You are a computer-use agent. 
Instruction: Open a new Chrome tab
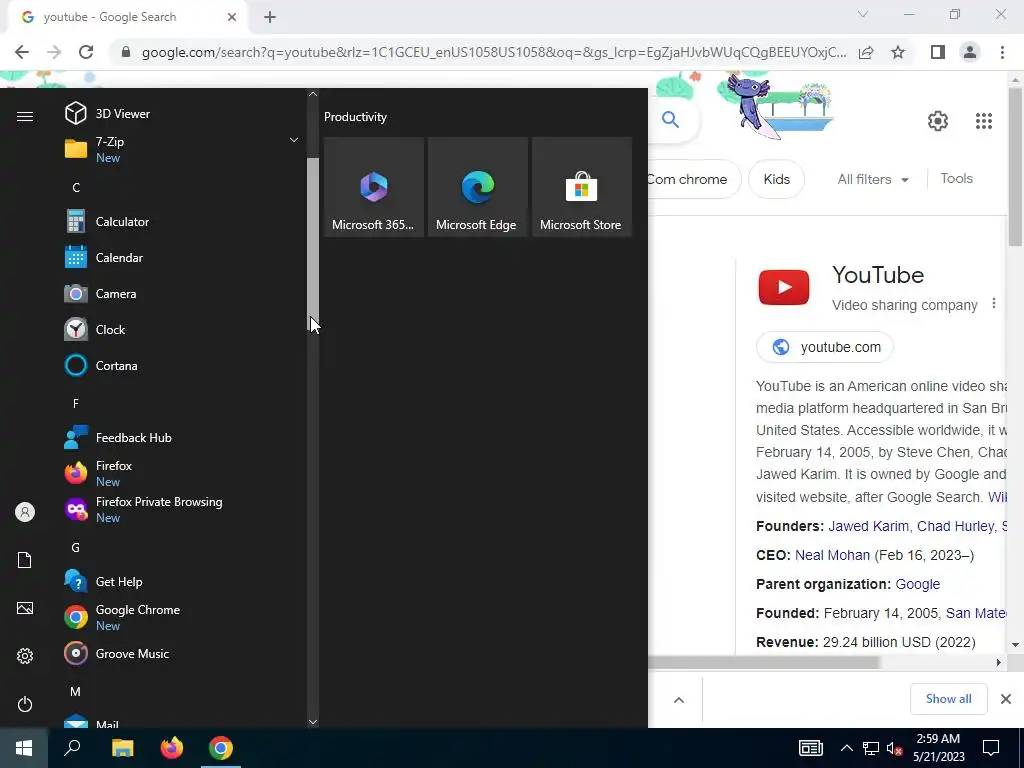tap(270, 17)
